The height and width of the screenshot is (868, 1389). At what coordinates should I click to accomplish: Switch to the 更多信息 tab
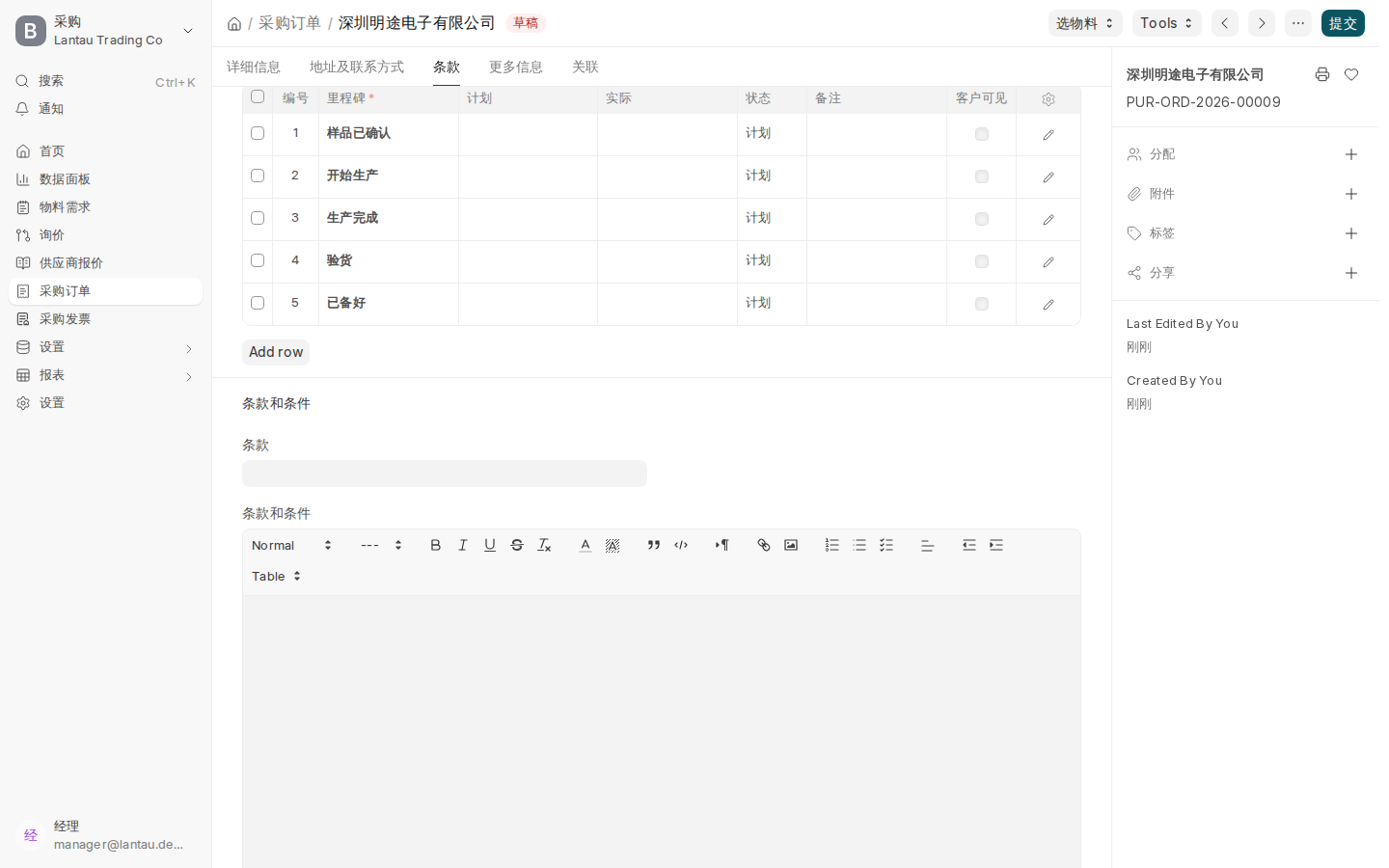point(516,67)
